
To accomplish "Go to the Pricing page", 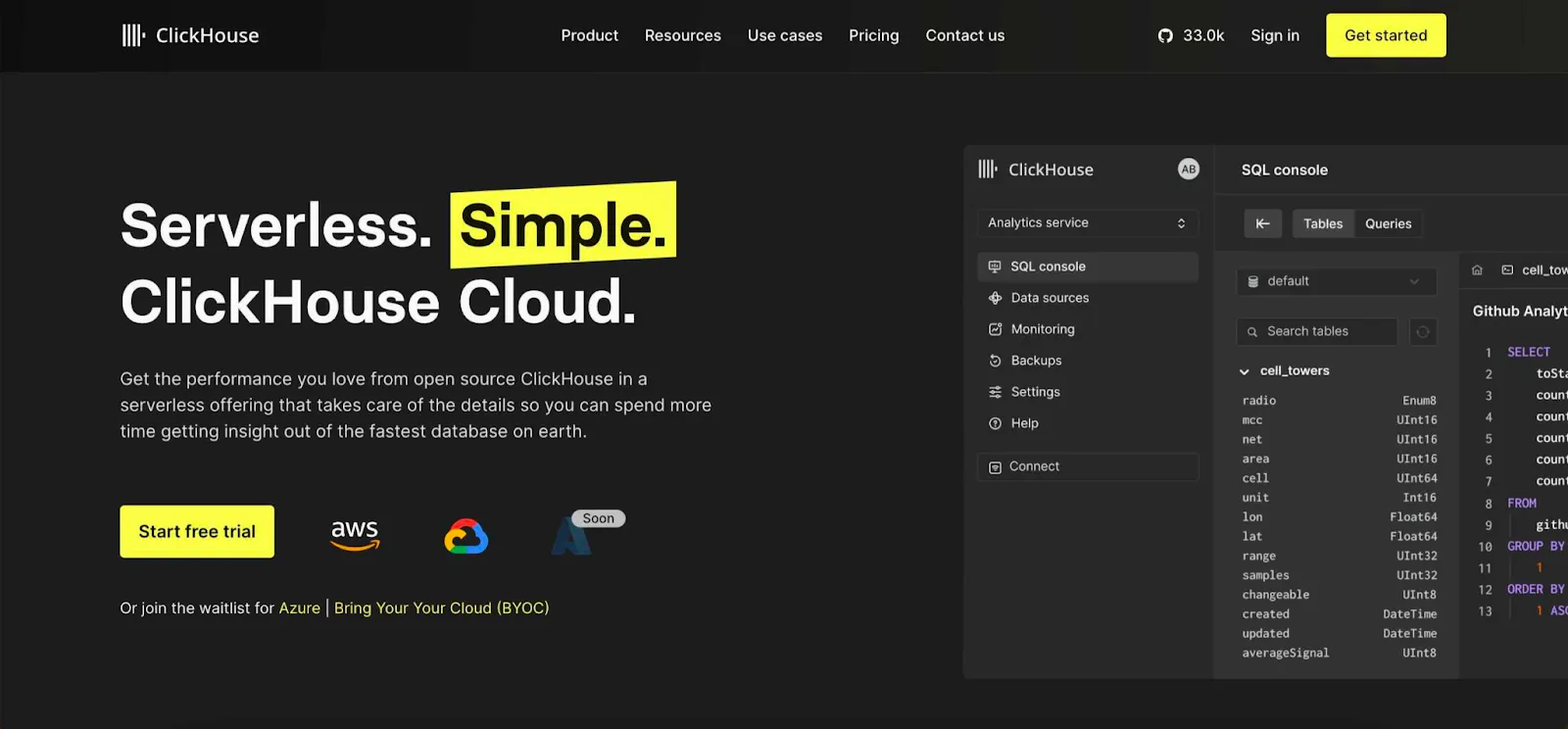I will pyautogui.click(x=873, y=35).
